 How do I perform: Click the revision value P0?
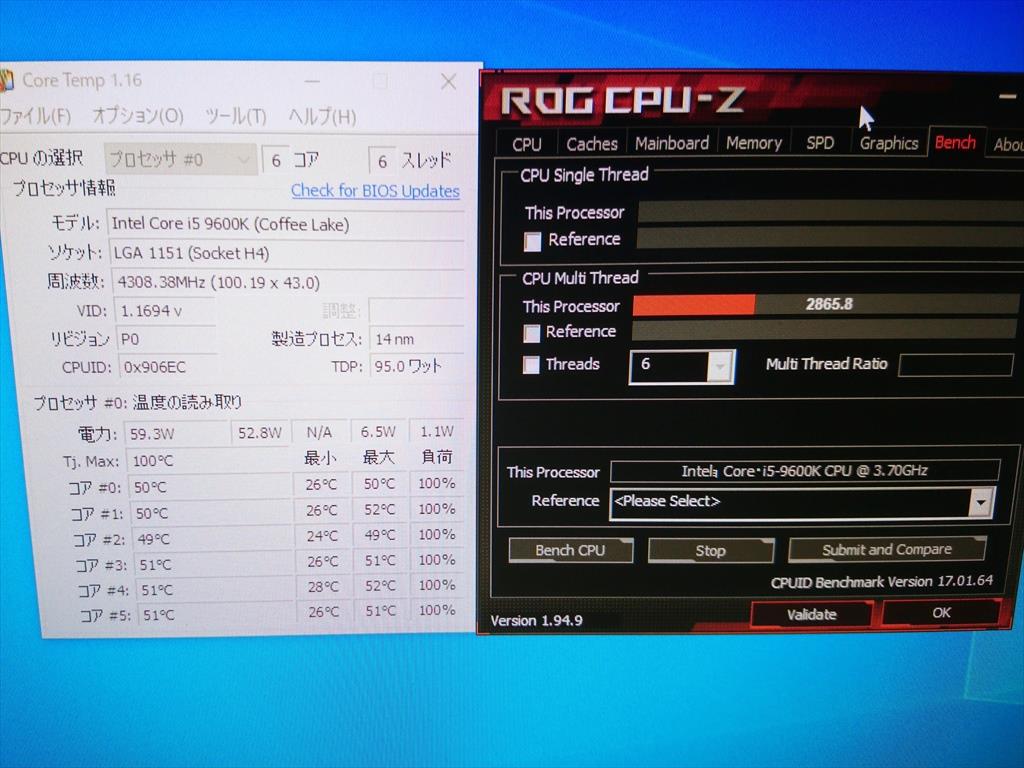(167, 339)
